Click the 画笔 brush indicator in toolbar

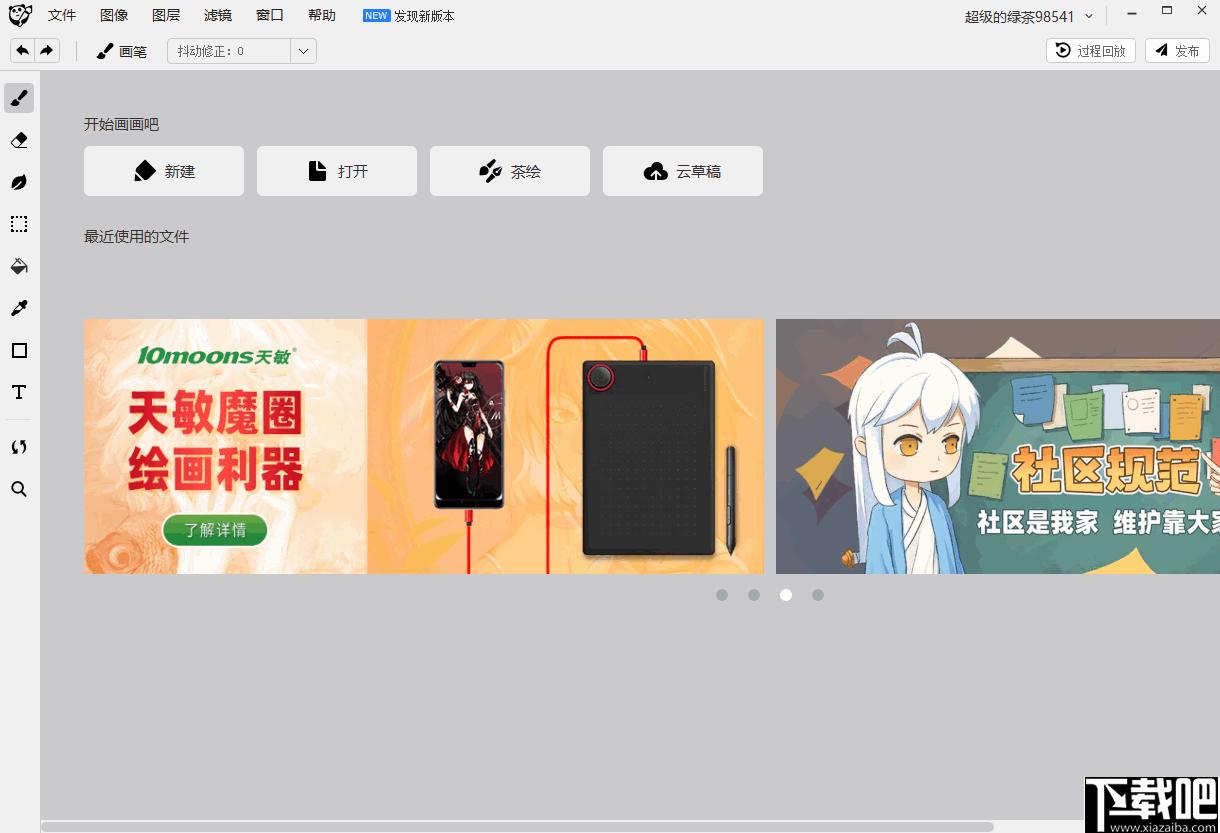(x=121, y=51)
